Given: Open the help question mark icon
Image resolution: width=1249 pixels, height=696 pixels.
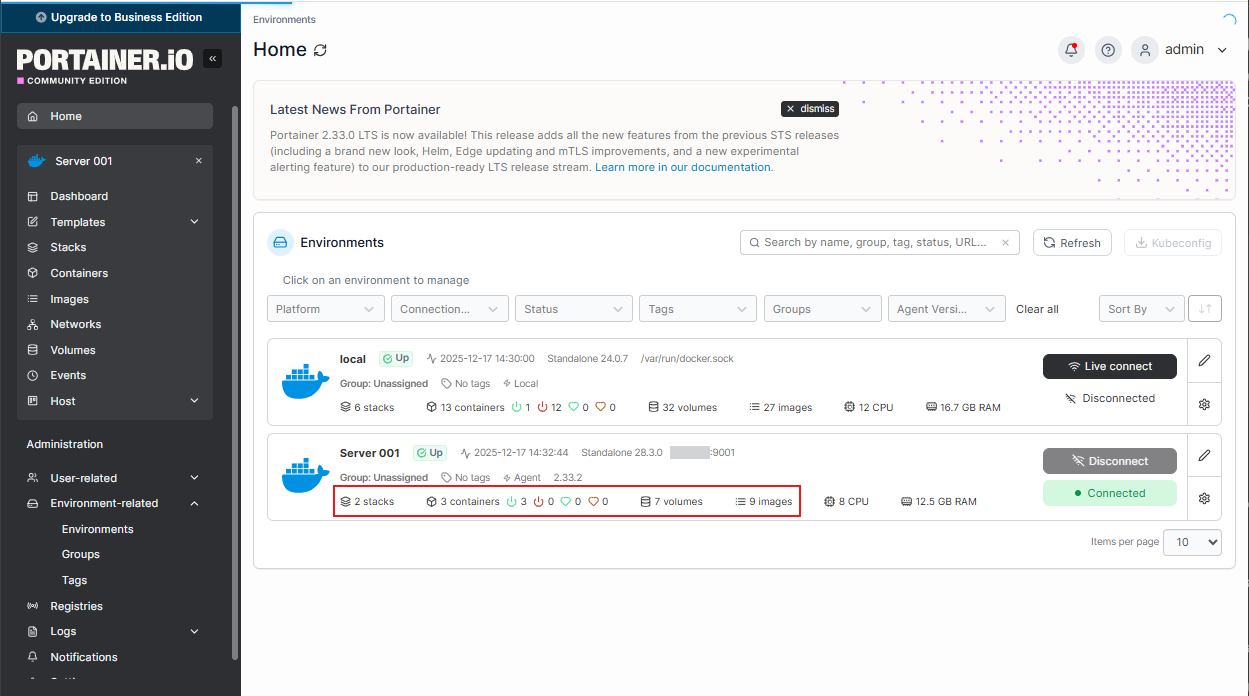Looking at the screenshot, I should pyautogui.click(x=1108, y=50).
